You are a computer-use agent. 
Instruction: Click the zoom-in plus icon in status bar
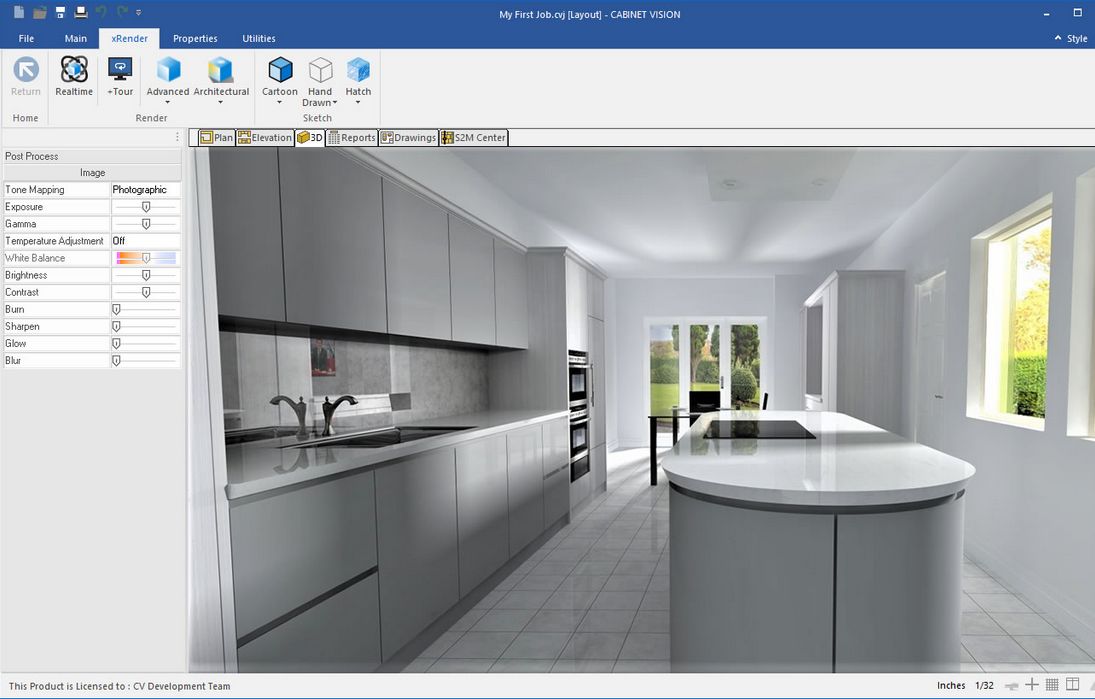coord(1030,685)
